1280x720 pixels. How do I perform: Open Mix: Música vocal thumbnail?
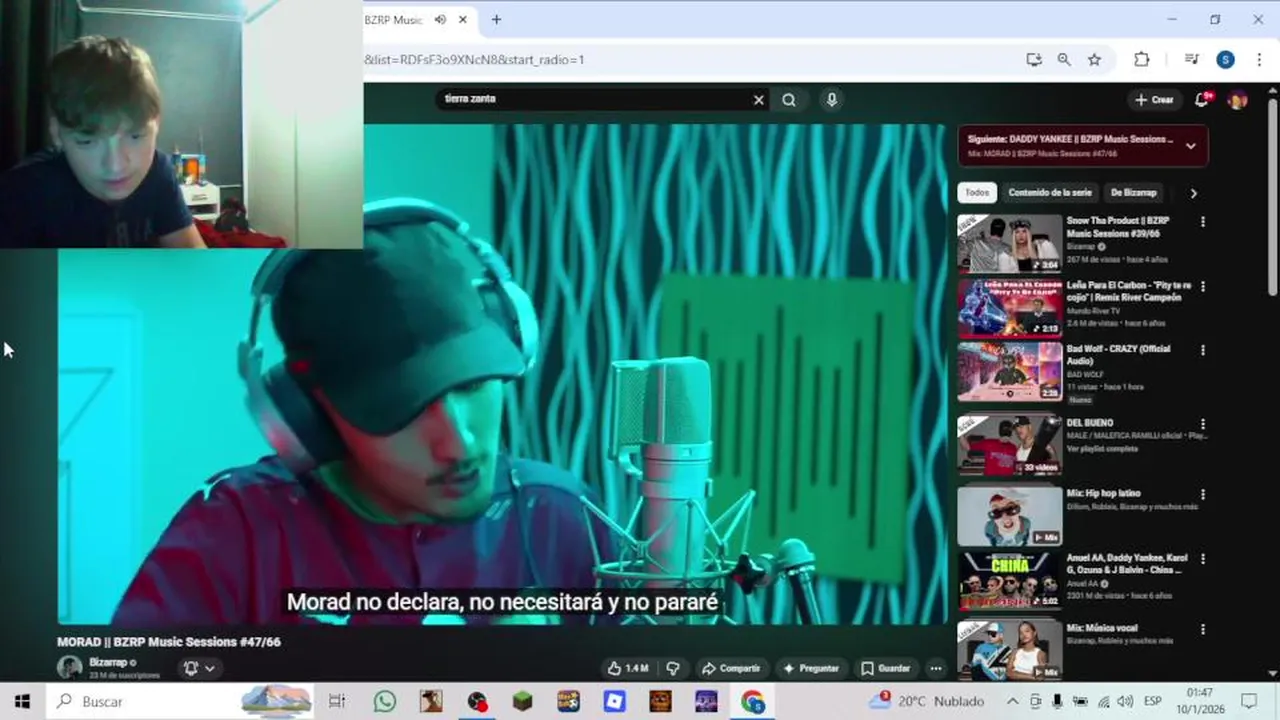[1009, 649]
